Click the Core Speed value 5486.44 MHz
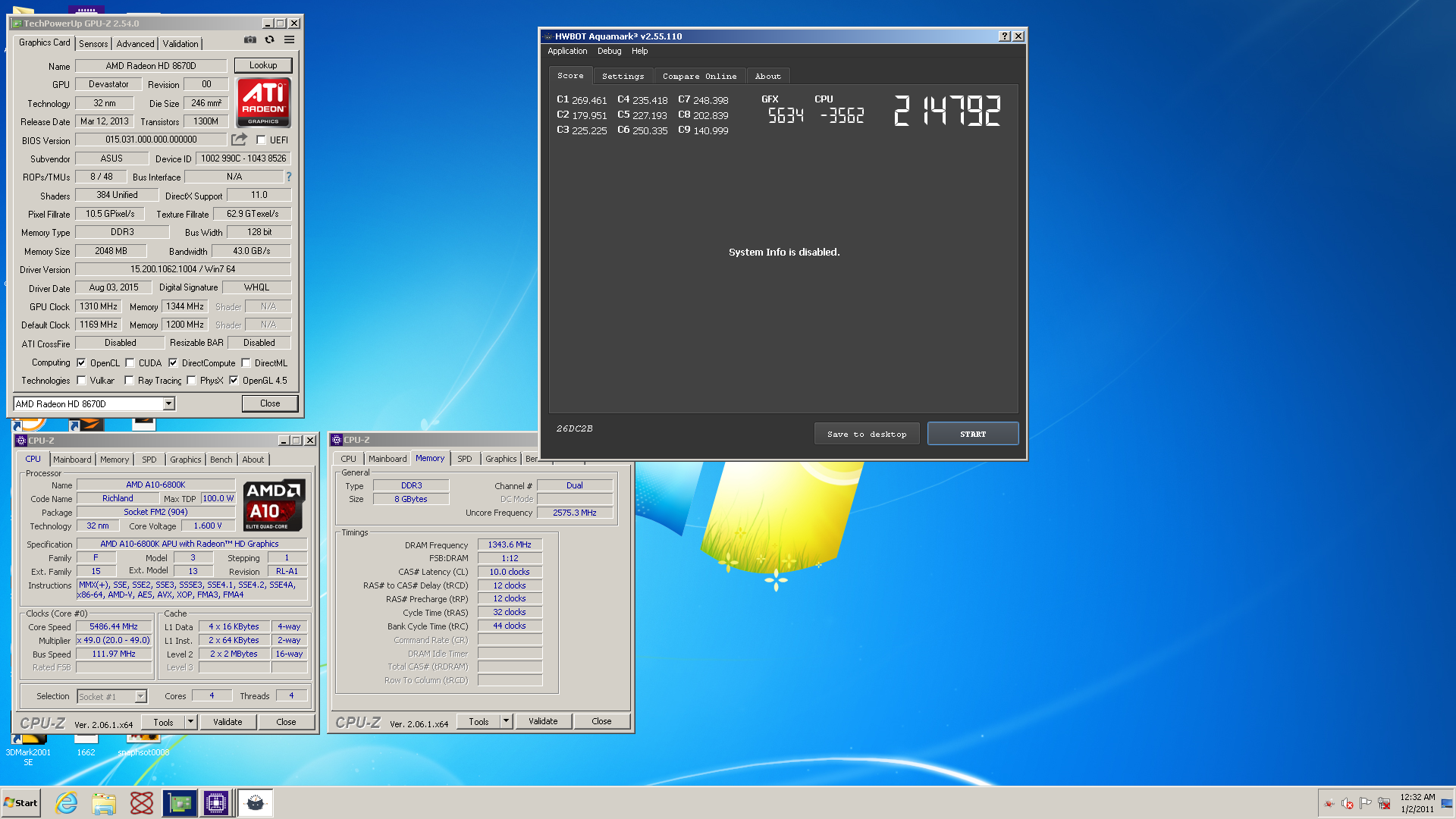This screenshot has width=1456, height=819. point(114,627)
